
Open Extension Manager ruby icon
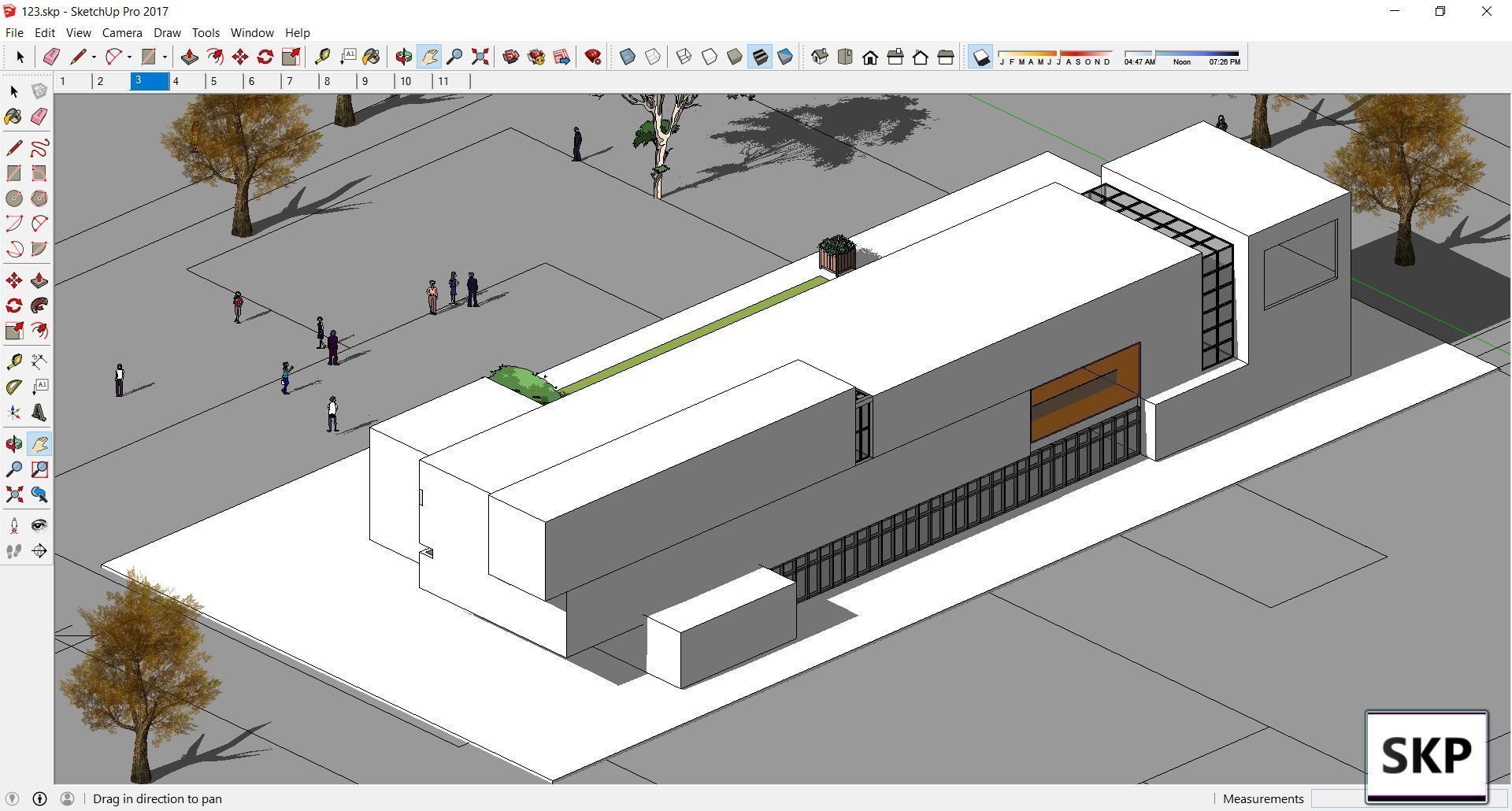pos(593,57)
